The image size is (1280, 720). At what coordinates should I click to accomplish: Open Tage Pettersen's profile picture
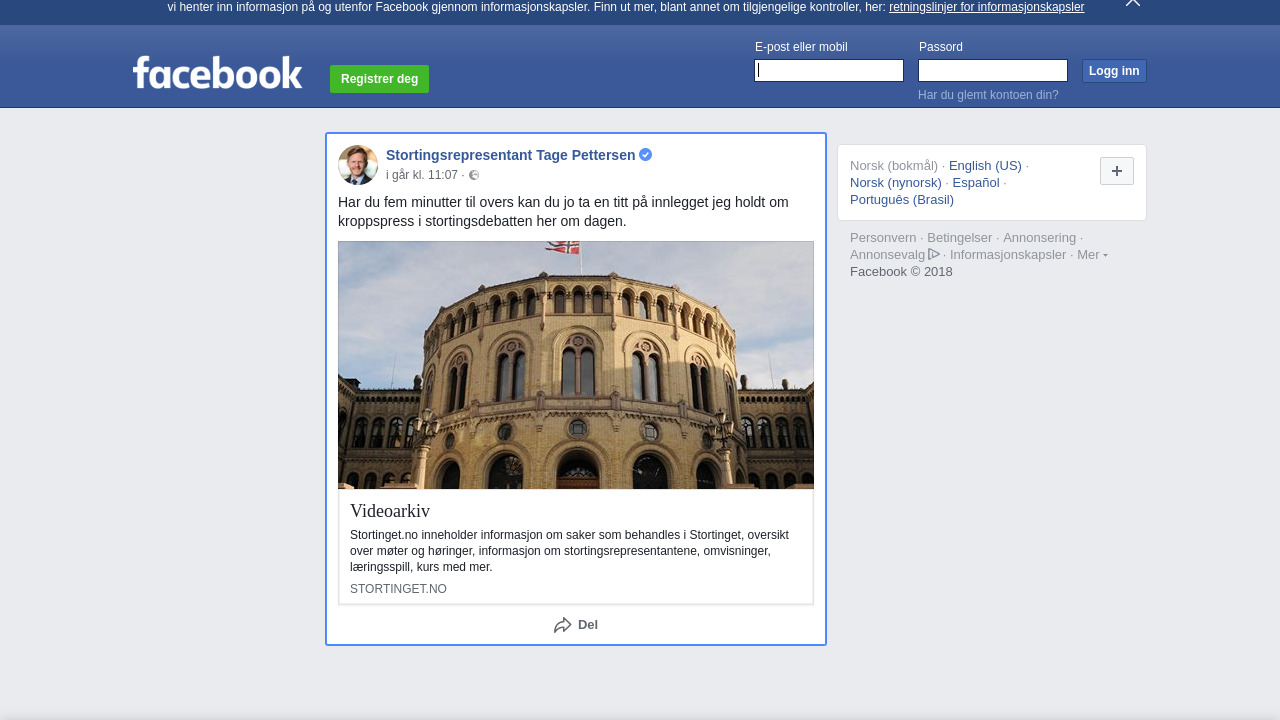(358, 165)
